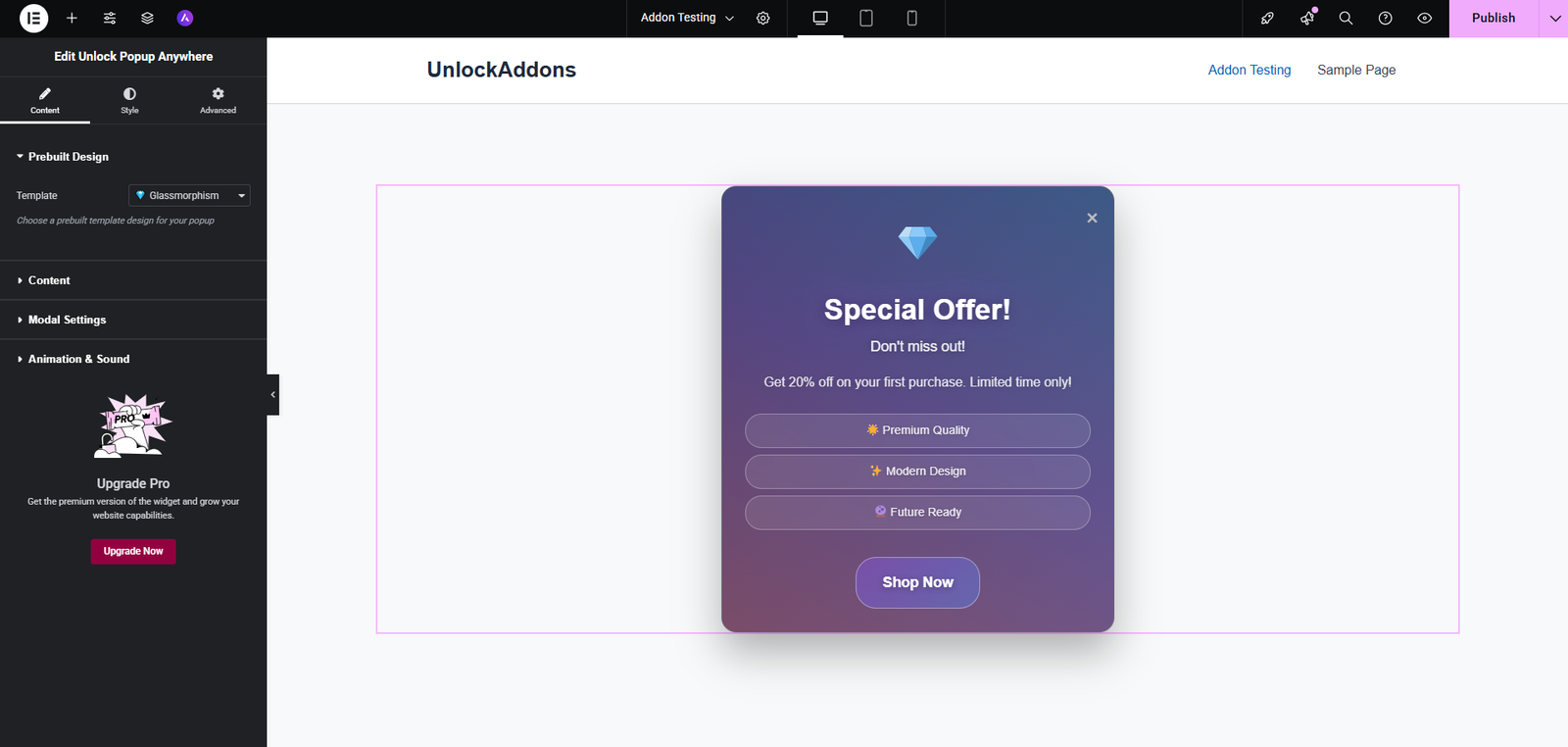Viewport: 1568px width, 747px height.
Task: Click the Upgrade Now button
Action: (133, 551)
